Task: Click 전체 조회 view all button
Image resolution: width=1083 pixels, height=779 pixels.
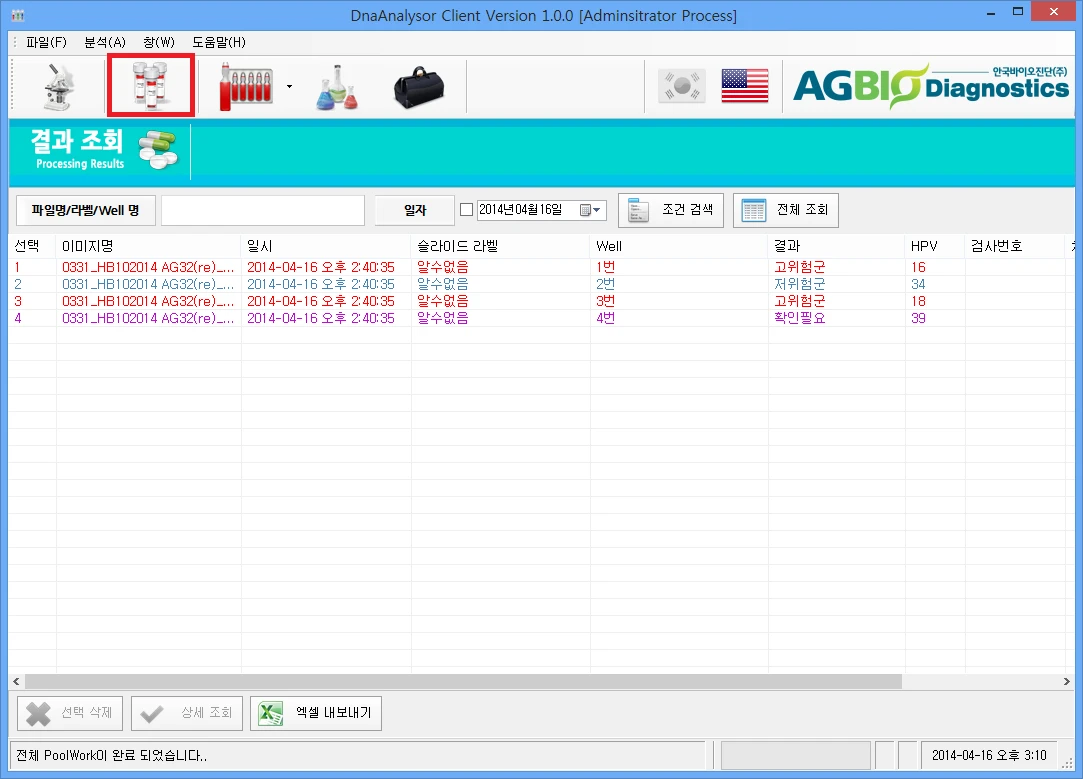Action: [786, 210]
